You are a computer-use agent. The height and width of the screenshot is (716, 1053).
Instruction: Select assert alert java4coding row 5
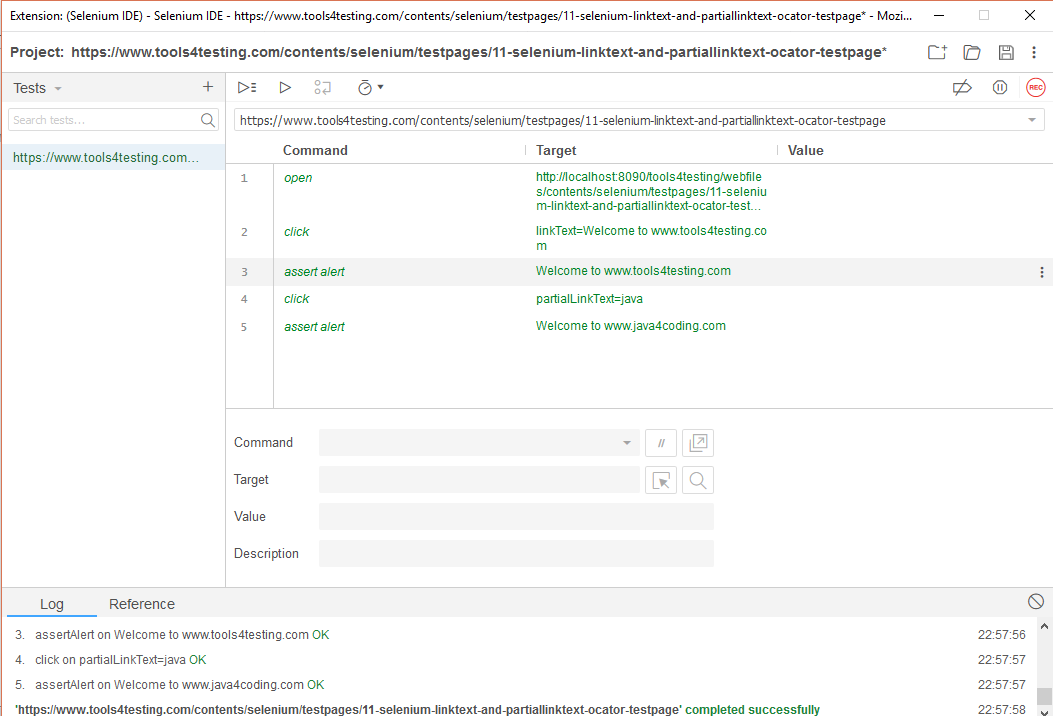[x=639, y=326]
